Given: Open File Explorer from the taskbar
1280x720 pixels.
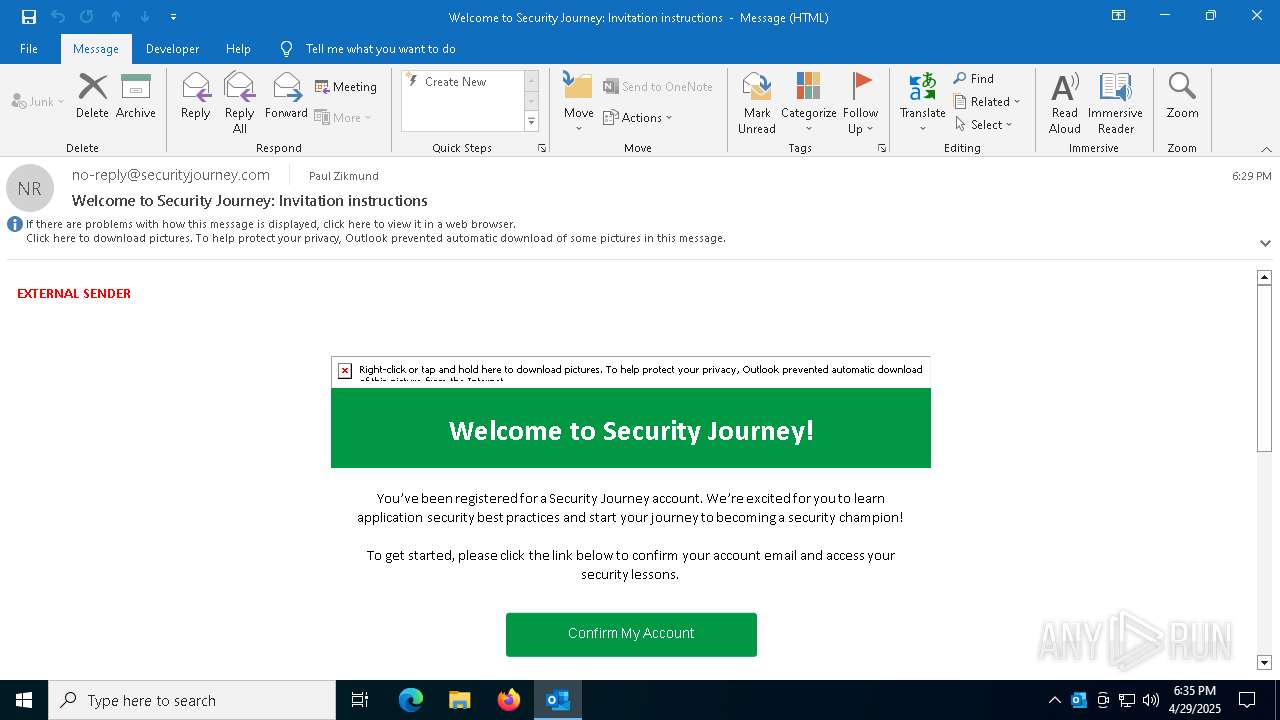Looking at the screenshot, I should tap(459, 700).
